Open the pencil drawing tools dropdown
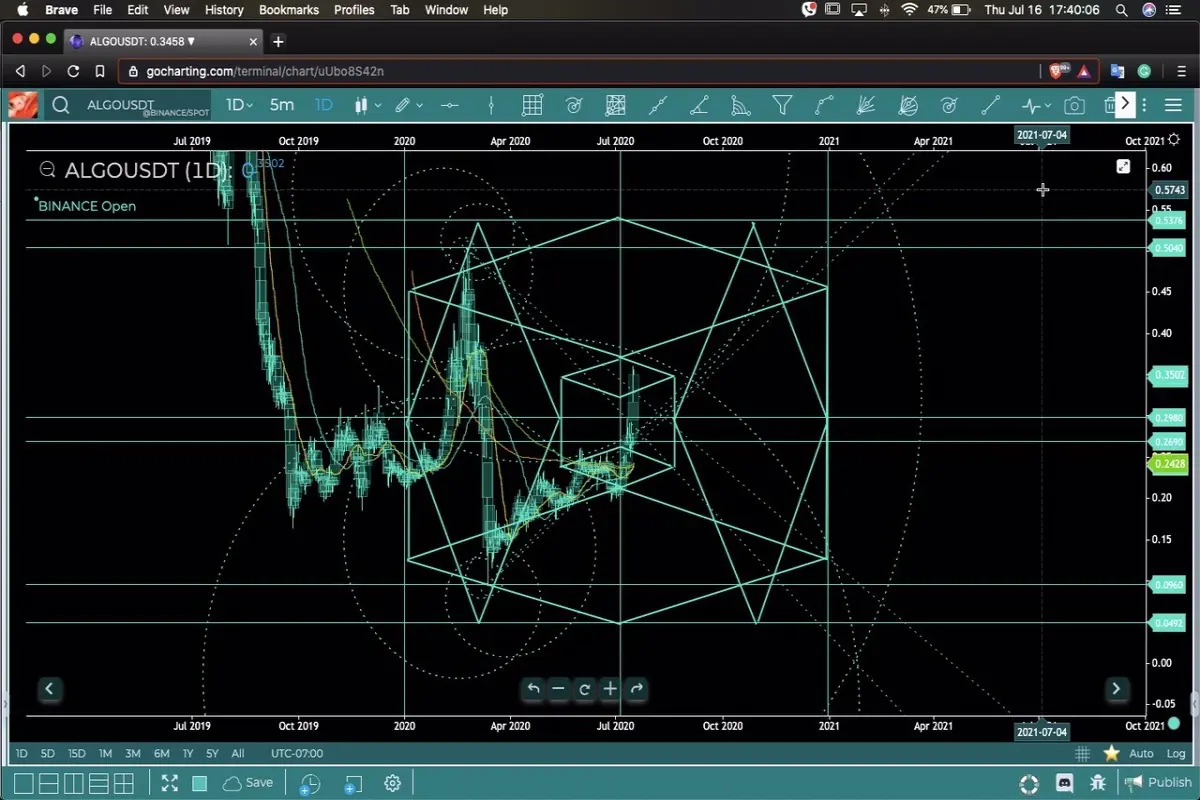The width and height of the screenshot is (1200, 800). pos(408,105)
